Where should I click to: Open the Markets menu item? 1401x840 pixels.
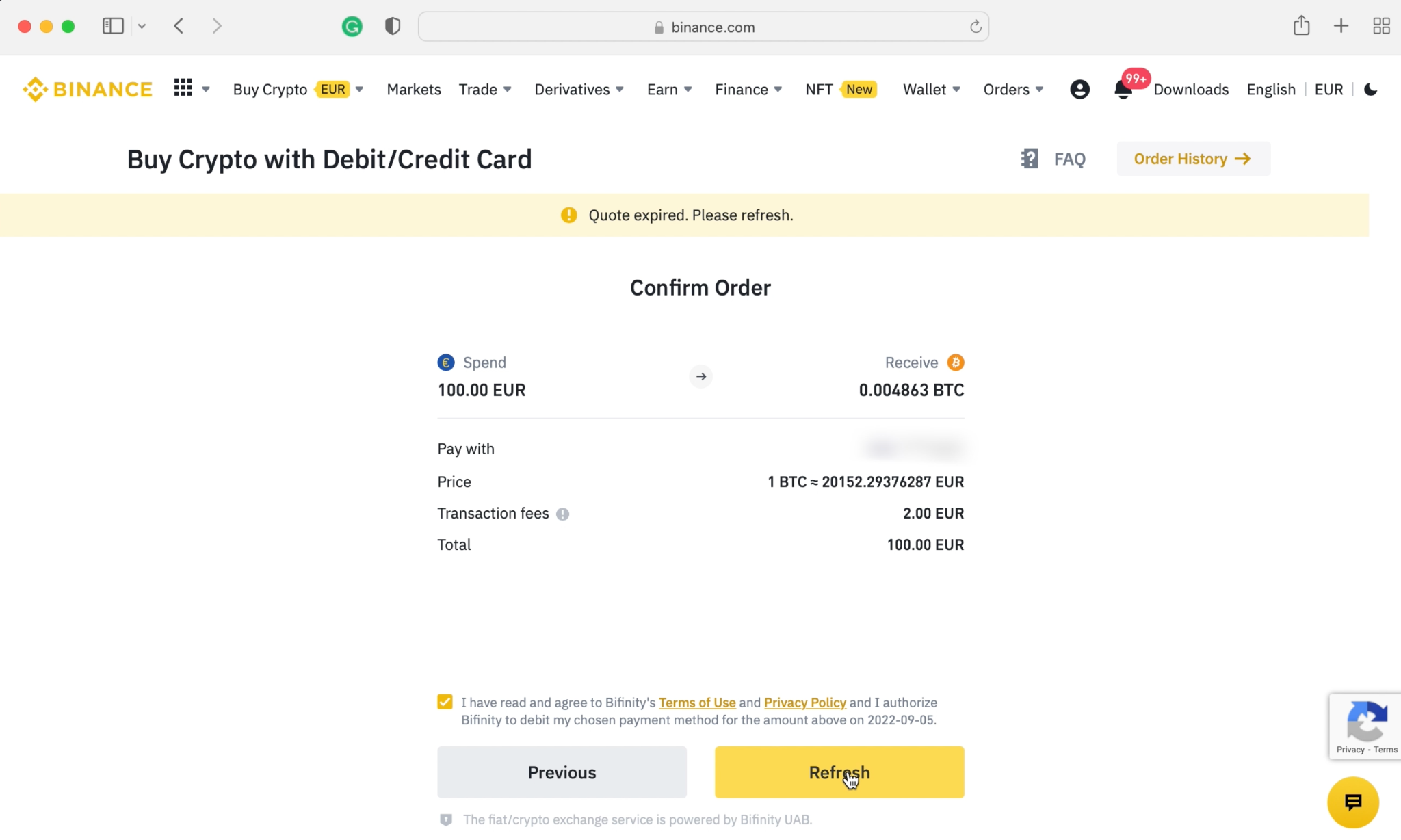(413, 89)
